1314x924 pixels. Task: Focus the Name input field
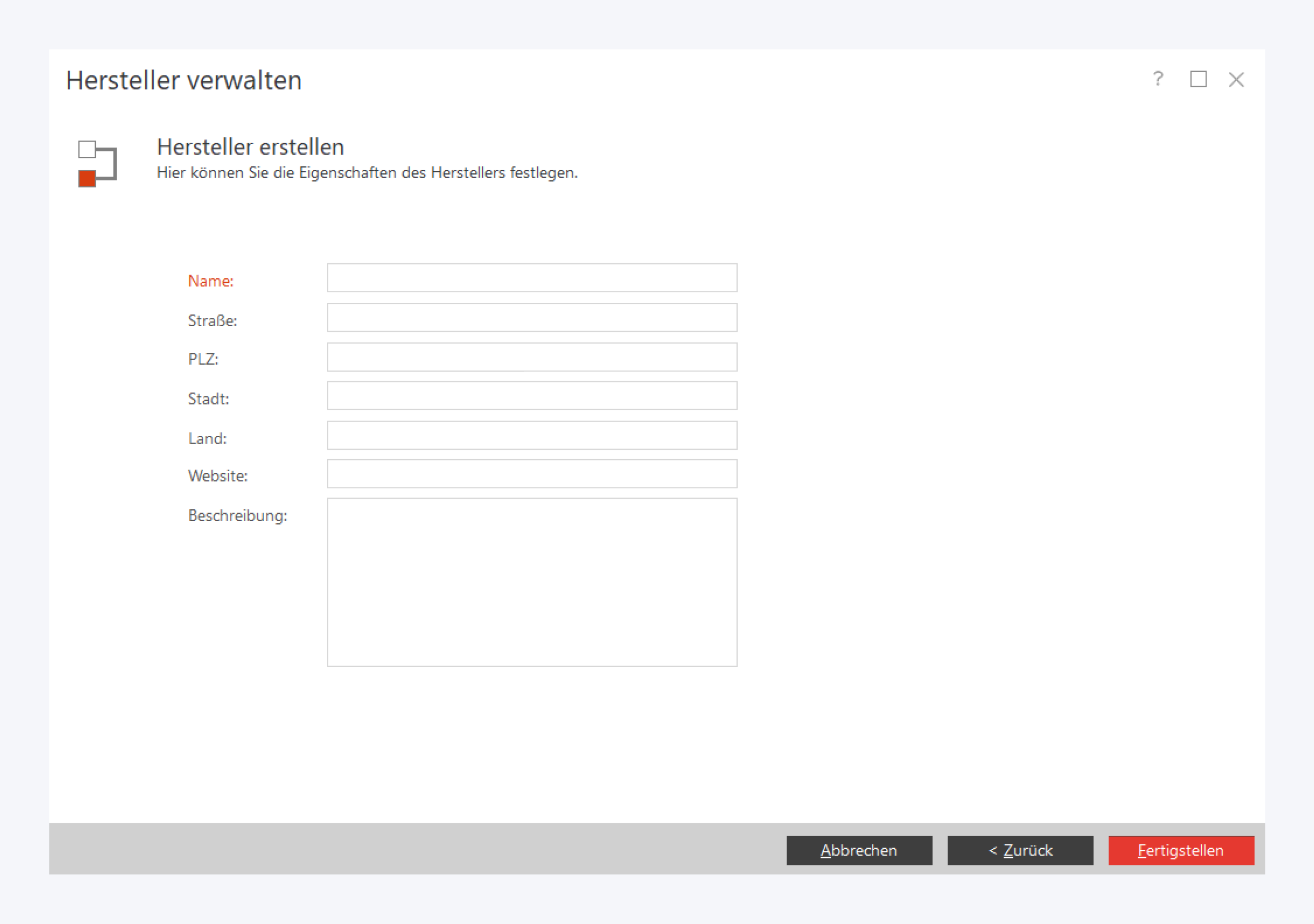[x=532, y=278]
